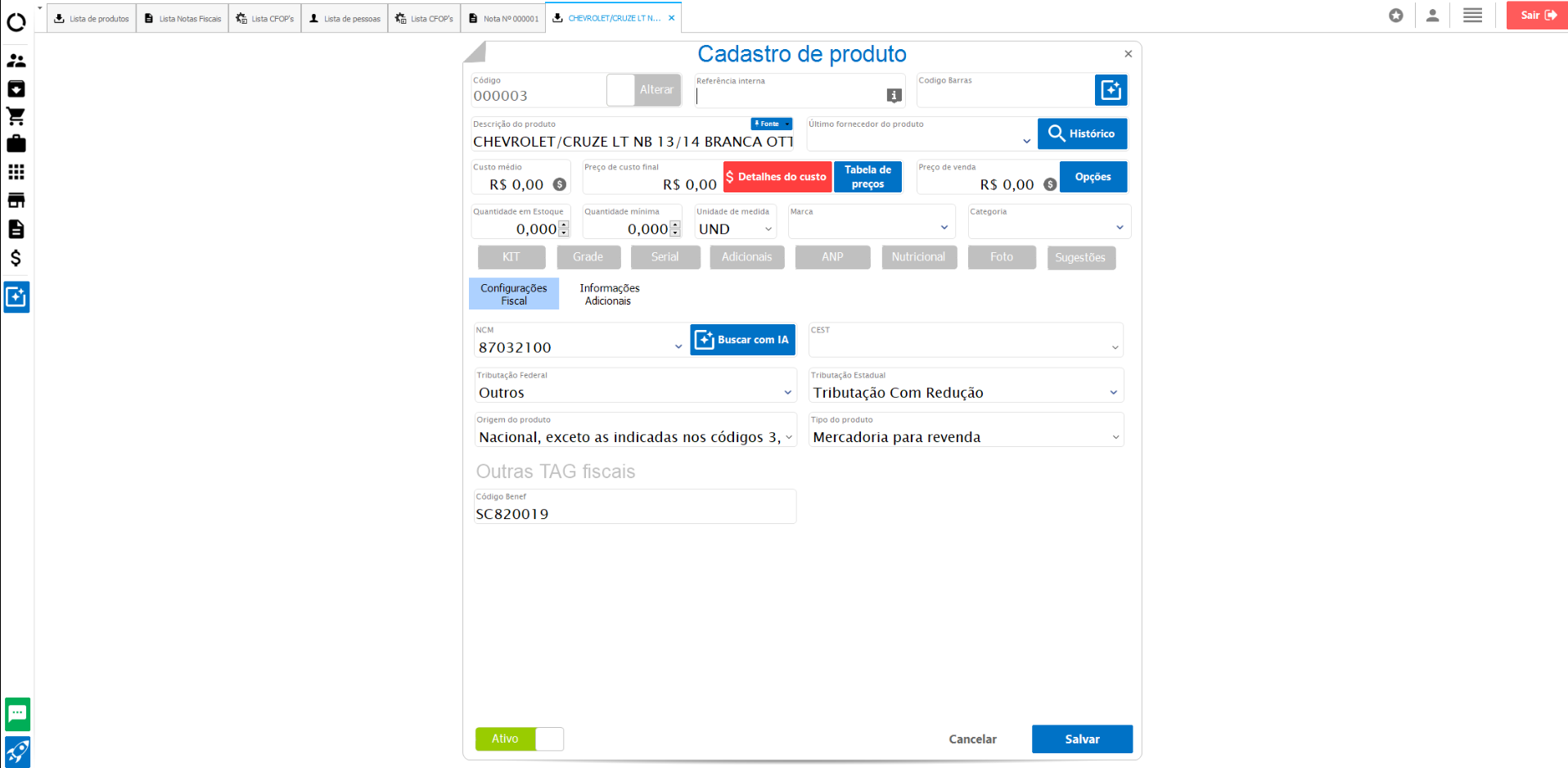Increase Quantidade mínima with the up stepper
This screenshot has height=768, width=1568.
click(x=675, y=225)
